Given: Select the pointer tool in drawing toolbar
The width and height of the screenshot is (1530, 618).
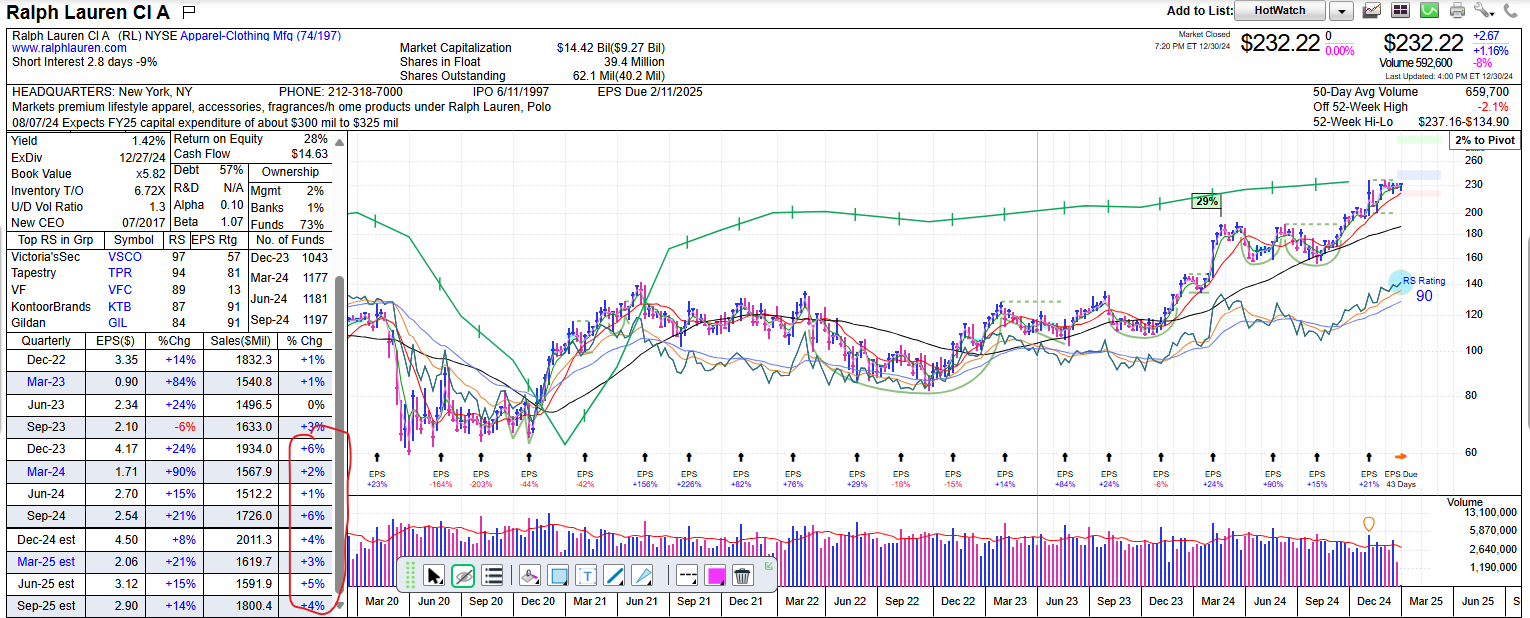Looking at the screenshot, I should pyautogui.click(x=434, y=575).
